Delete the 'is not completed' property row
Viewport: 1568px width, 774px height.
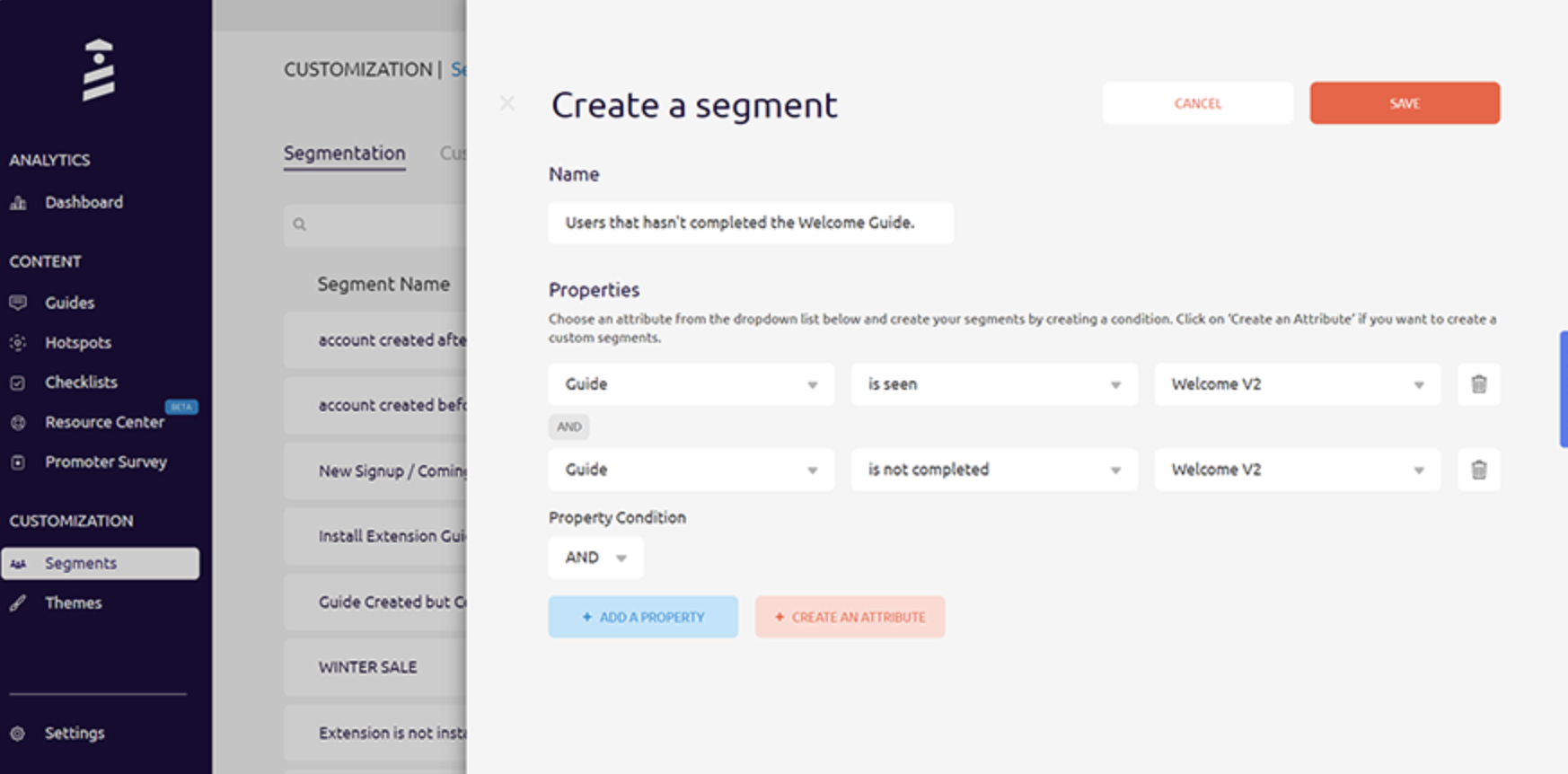point(1478,470)
